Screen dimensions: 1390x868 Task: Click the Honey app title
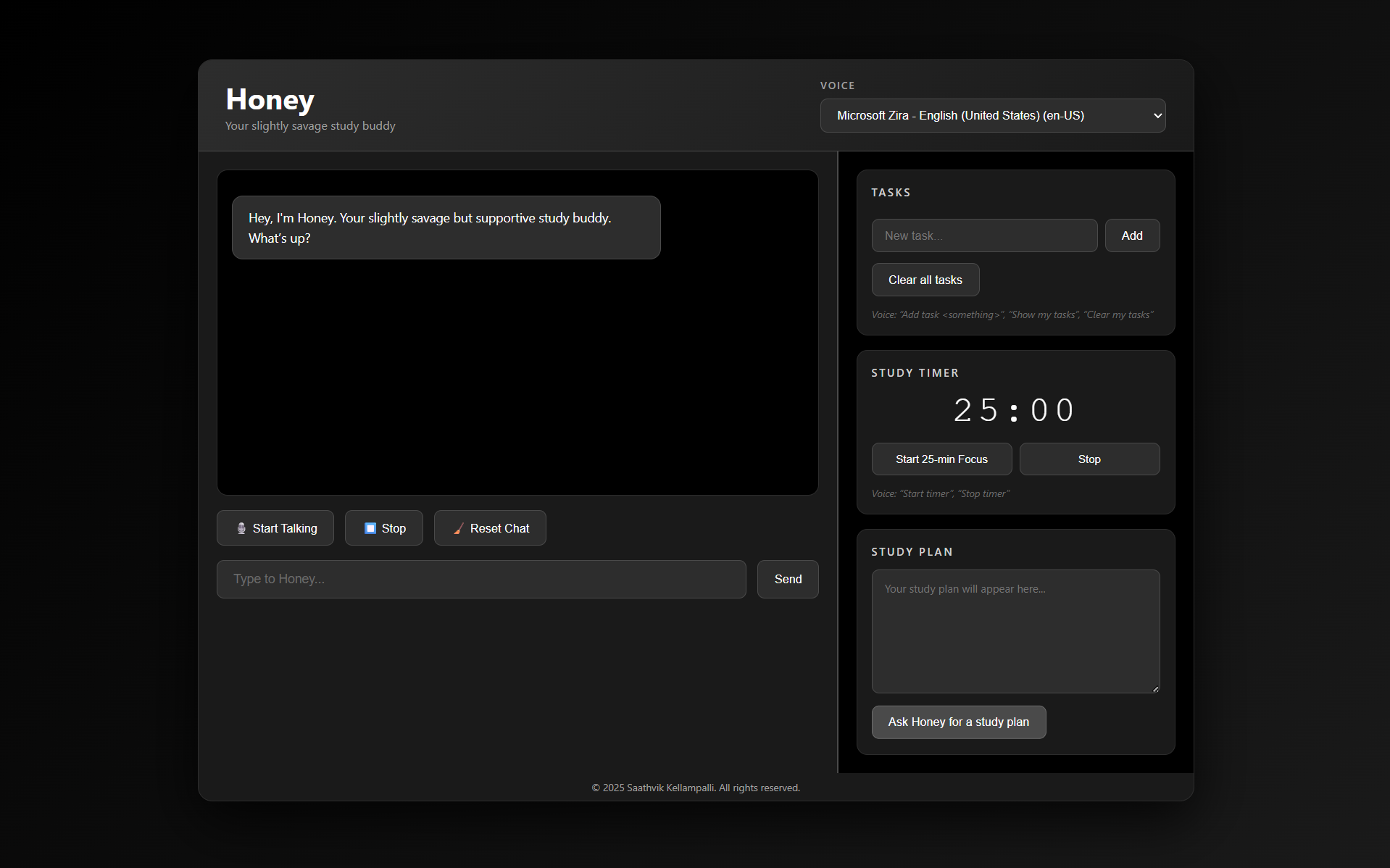(270, 99)
